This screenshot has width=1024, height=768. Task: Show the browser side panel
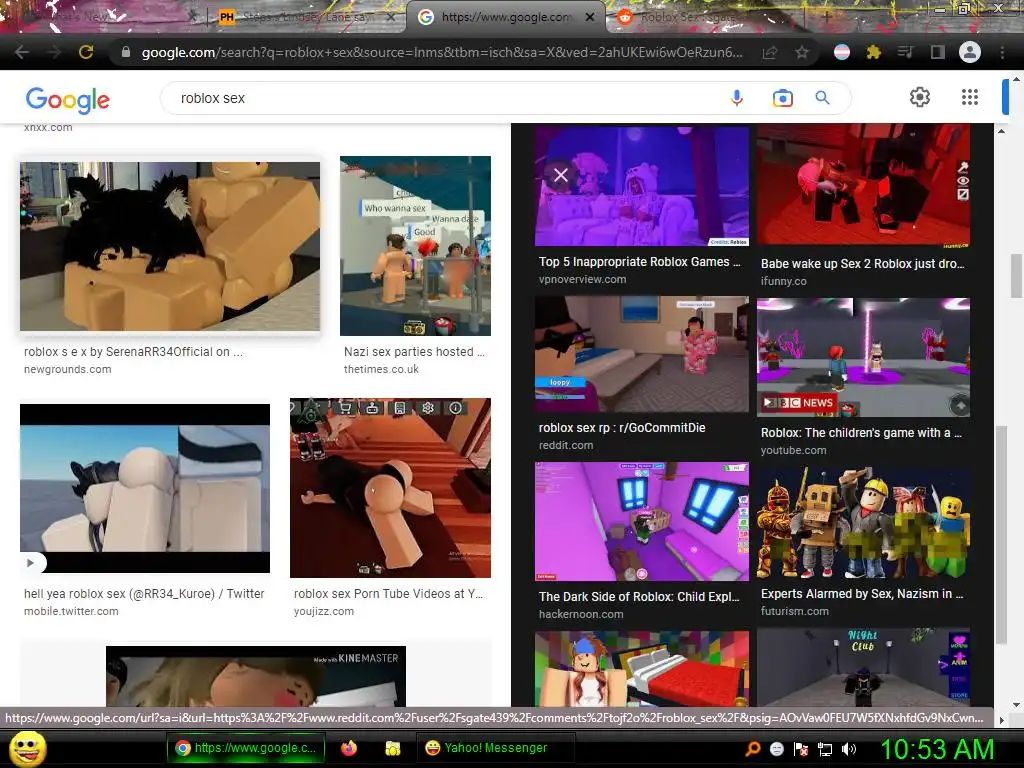(937, 52)
